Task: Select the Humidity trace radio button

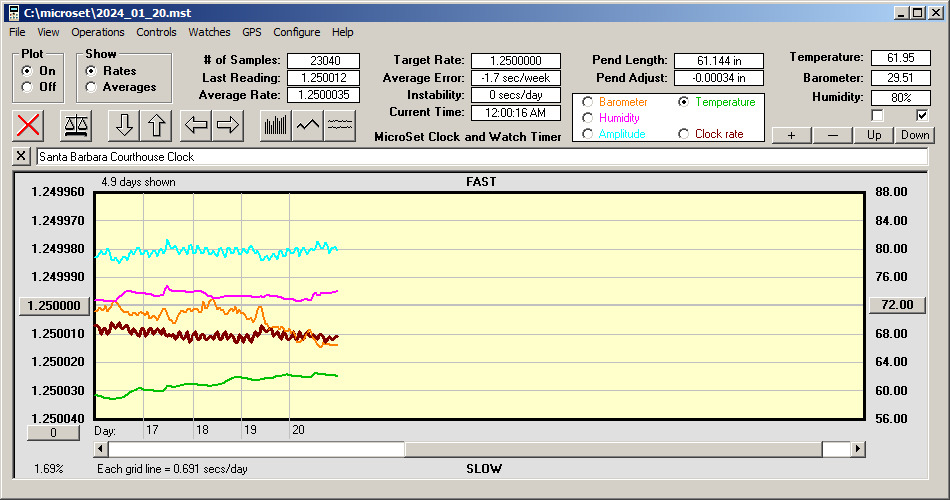Action: (587, 118)
